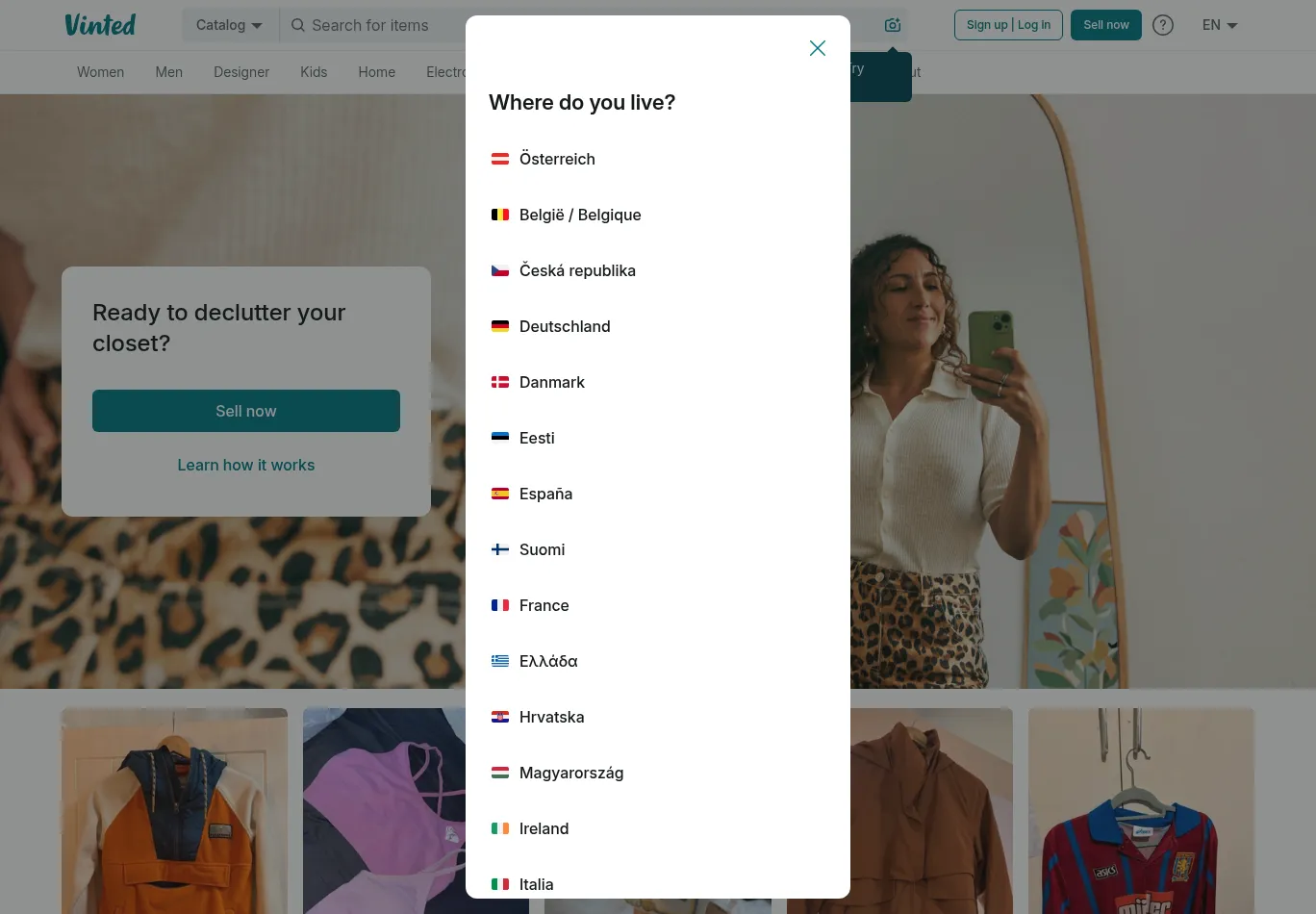Screen dimensions: 1316x914
Task: Click the search magnifier icon
Action: [298, 25]
